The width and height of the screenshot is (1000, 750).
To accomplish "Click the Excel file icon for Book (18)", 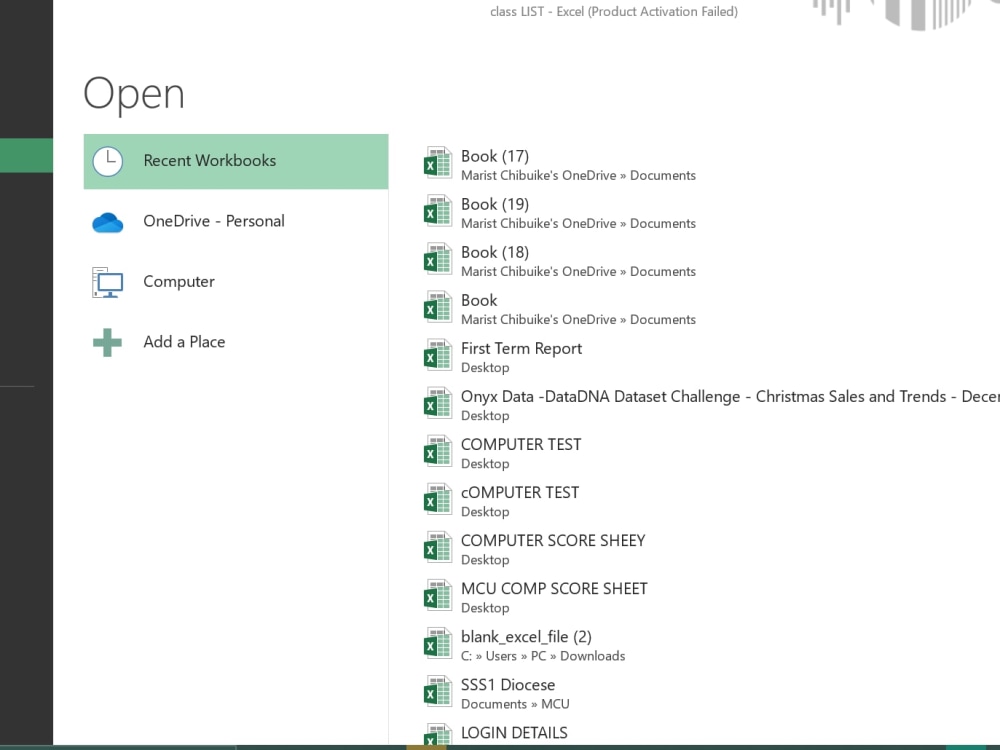I will pyautogui.click(x=438, y=259).
